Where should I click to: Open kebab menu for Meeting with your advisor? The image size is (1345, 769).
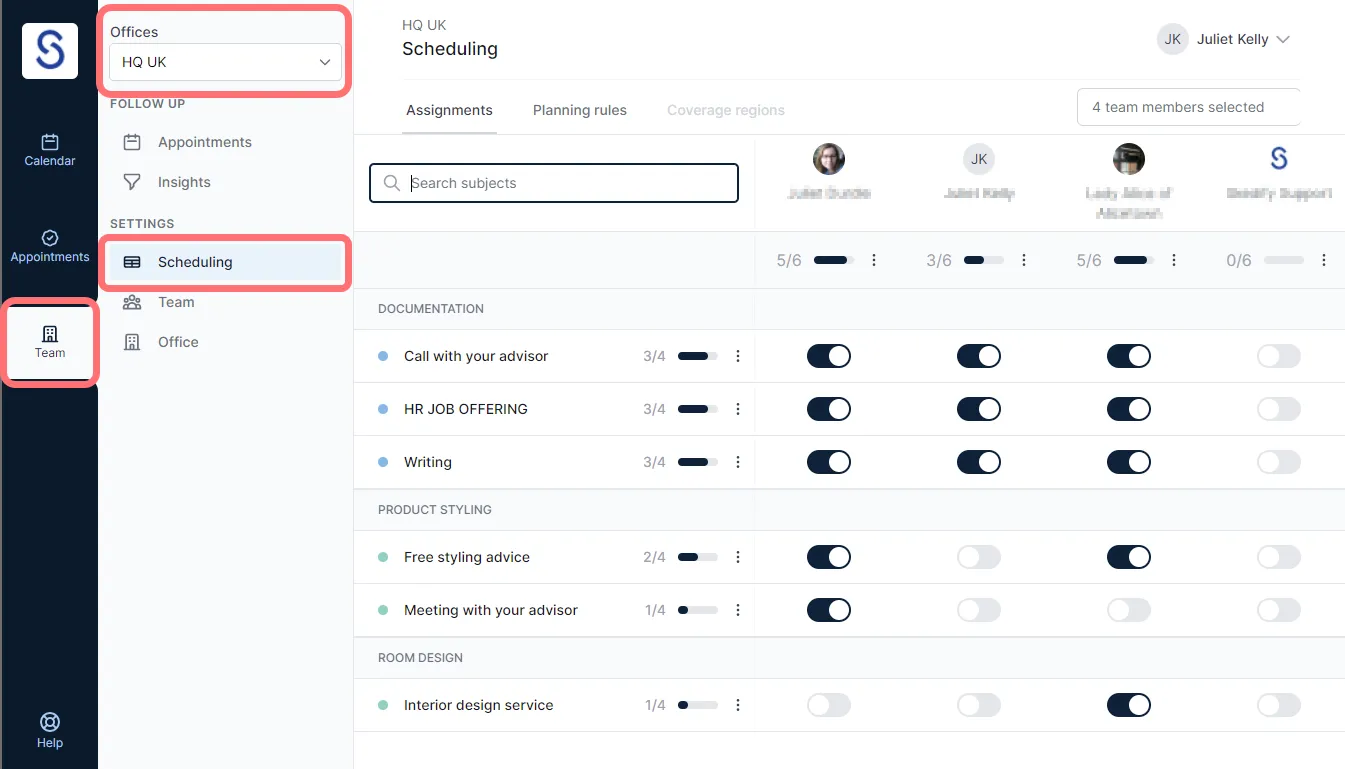click(x=738, y=610)
